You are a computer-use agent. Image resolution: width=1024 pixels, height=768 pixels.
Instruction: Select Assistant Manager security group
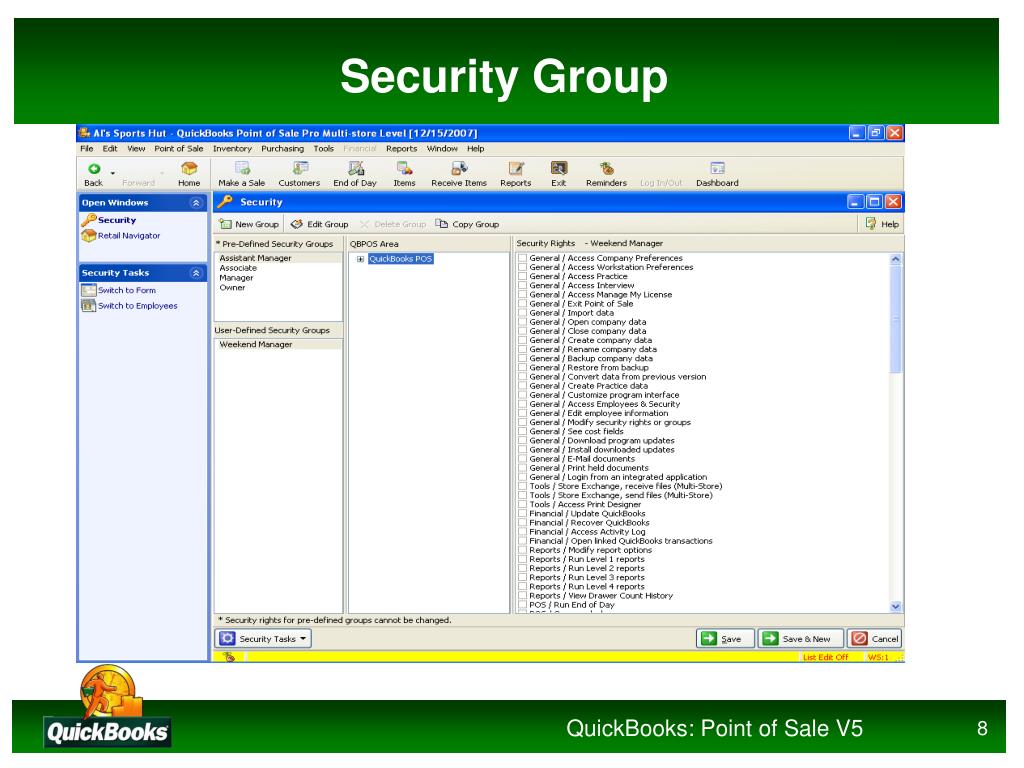coord(278,258)
